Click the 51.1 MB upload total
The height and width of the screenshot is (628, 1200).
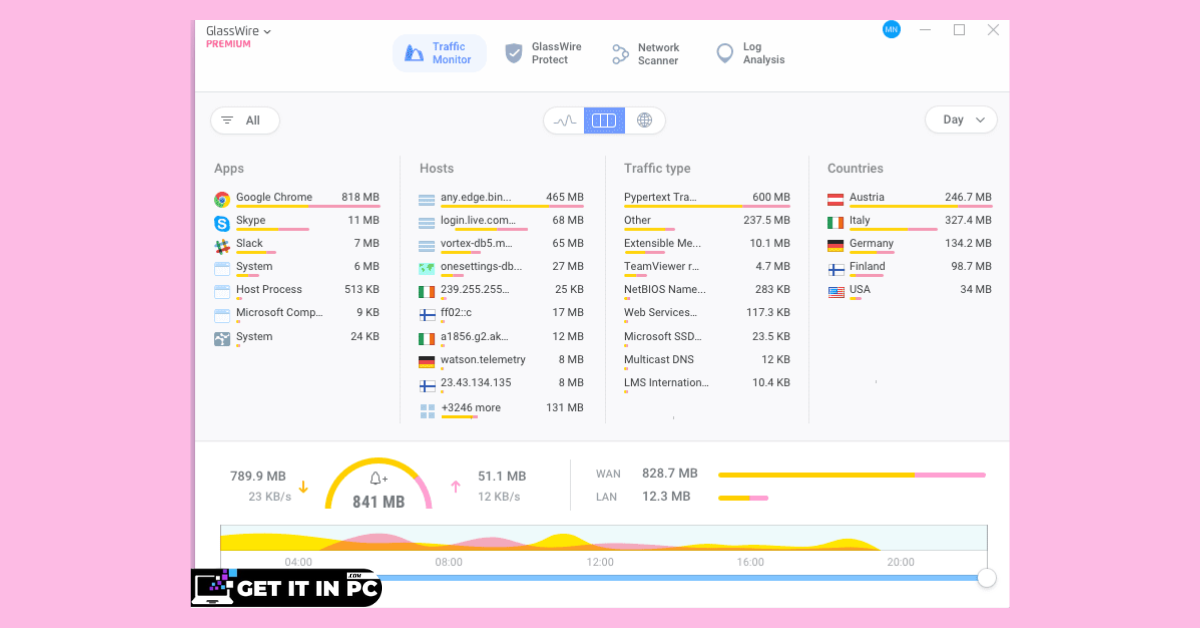click(502, 476)
